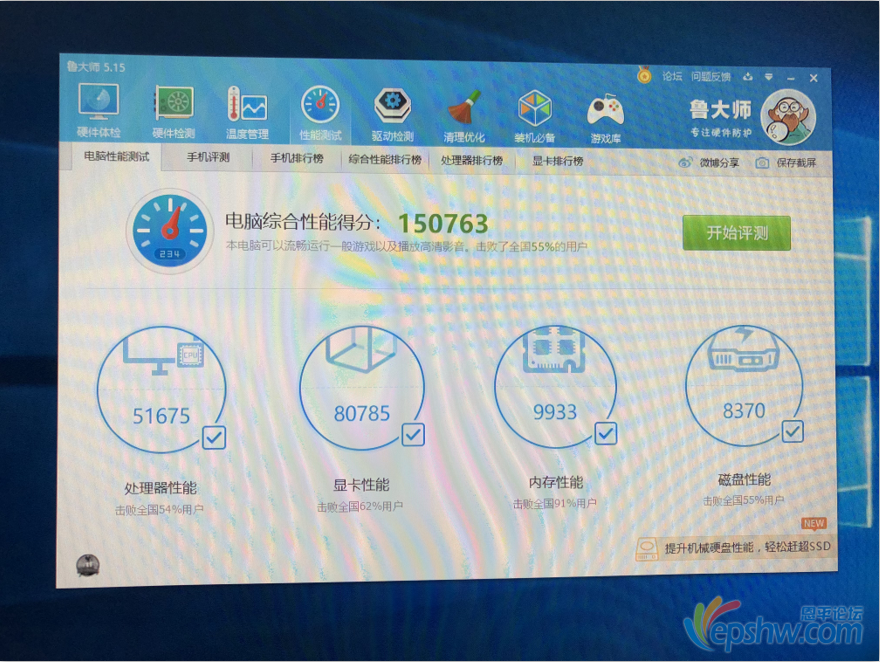Switch to the 电脑性能测试 tab
The image size is (880, 662).
click(x=117, y=157)
